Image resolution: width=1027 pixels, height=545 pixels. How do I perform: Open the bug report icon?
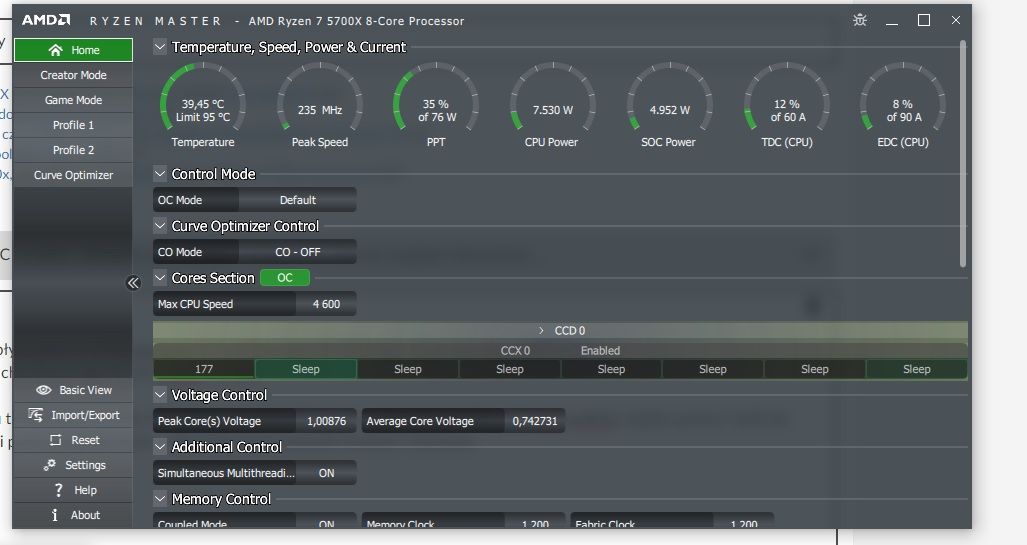pyautogui.click(x=860, y=20)
